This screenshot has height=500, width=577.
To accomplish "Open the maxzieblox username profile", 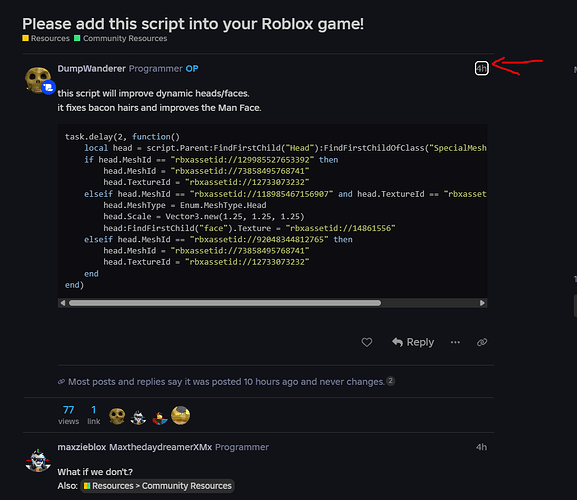I will click(82, 447).
